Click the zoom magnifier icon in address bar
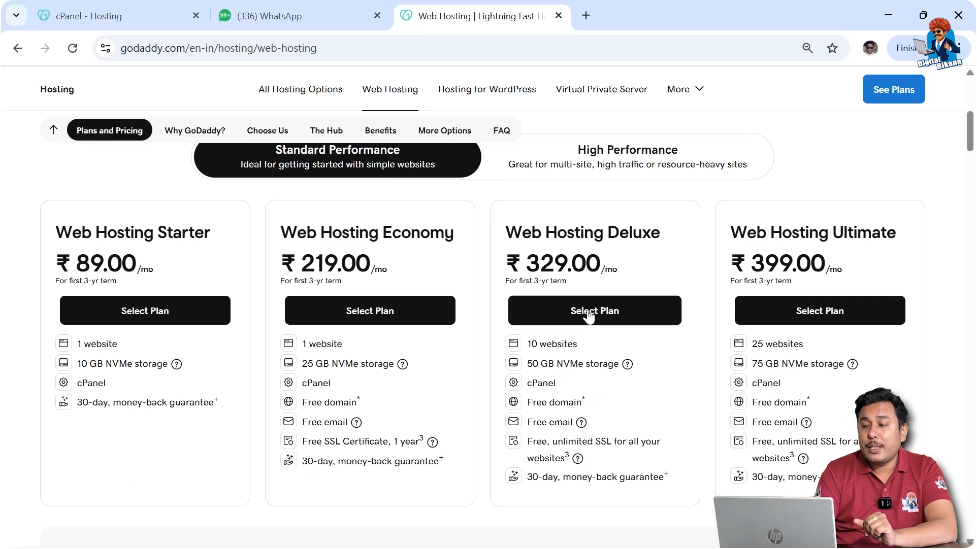The height and width of the screenshot is (549, 977). click(808, 48)
